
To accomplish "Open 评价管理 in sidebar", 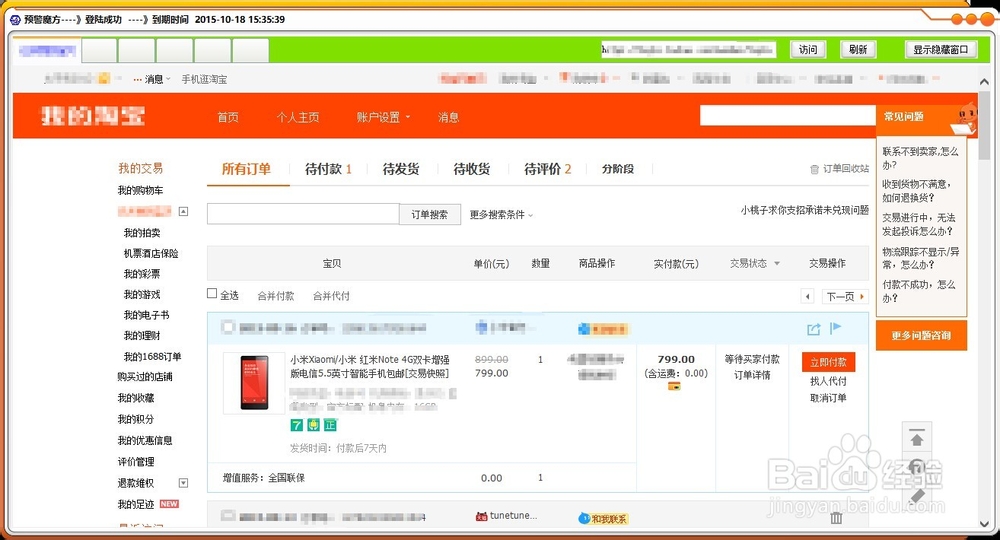I will 136,462.
